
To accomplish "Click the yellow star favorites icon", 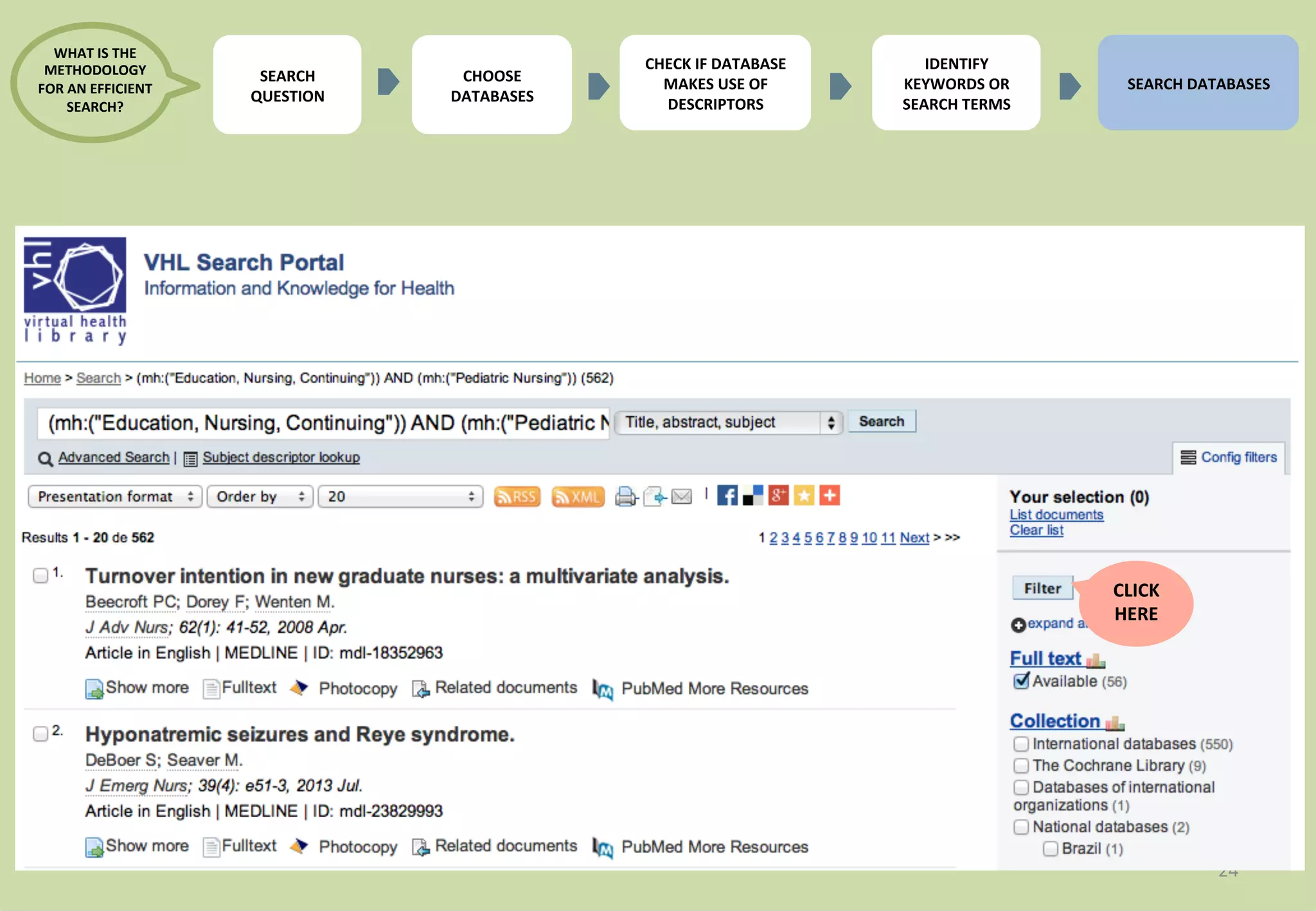I will pyautogui.click(x=804, y=495).
